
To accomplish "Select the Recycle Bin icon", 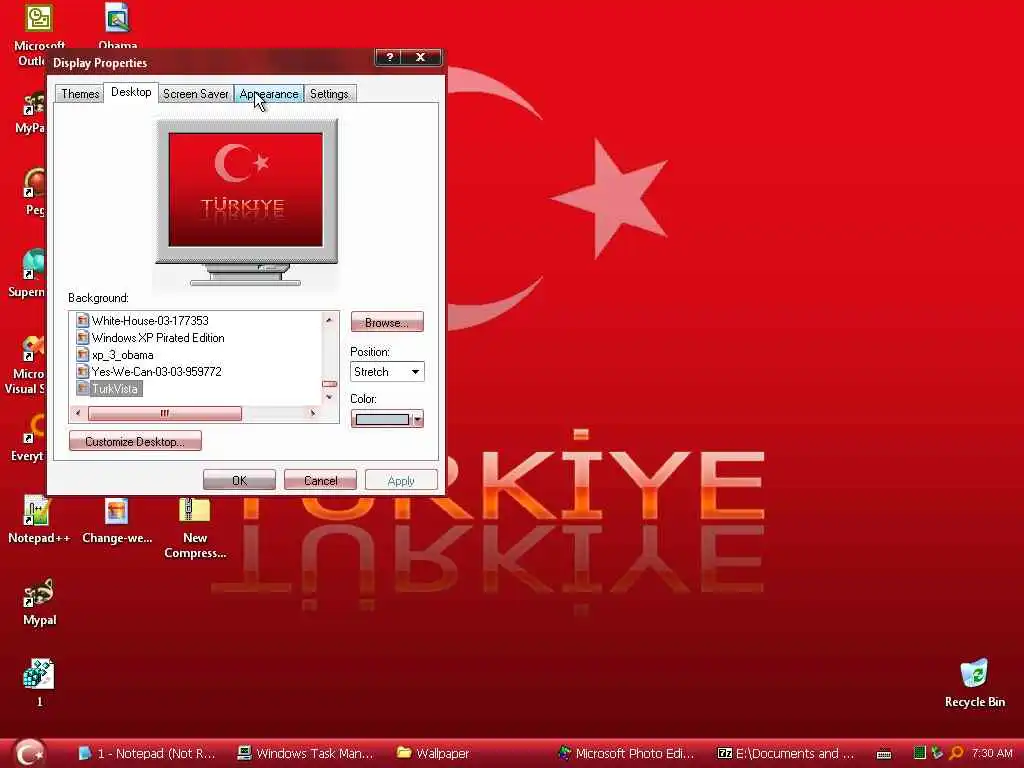I will 974,683.
